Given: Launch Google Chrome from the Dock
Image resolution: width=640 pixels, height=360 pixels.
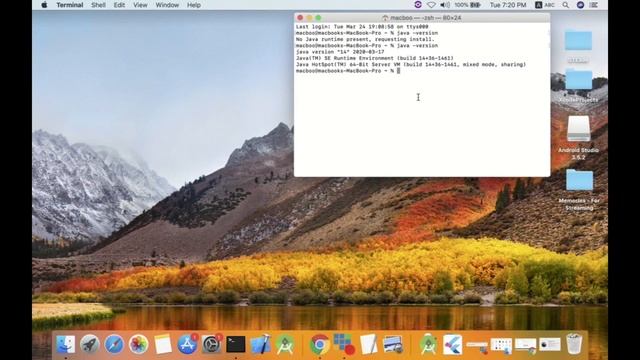Looking at the screenshot, I should click(320, 344).
